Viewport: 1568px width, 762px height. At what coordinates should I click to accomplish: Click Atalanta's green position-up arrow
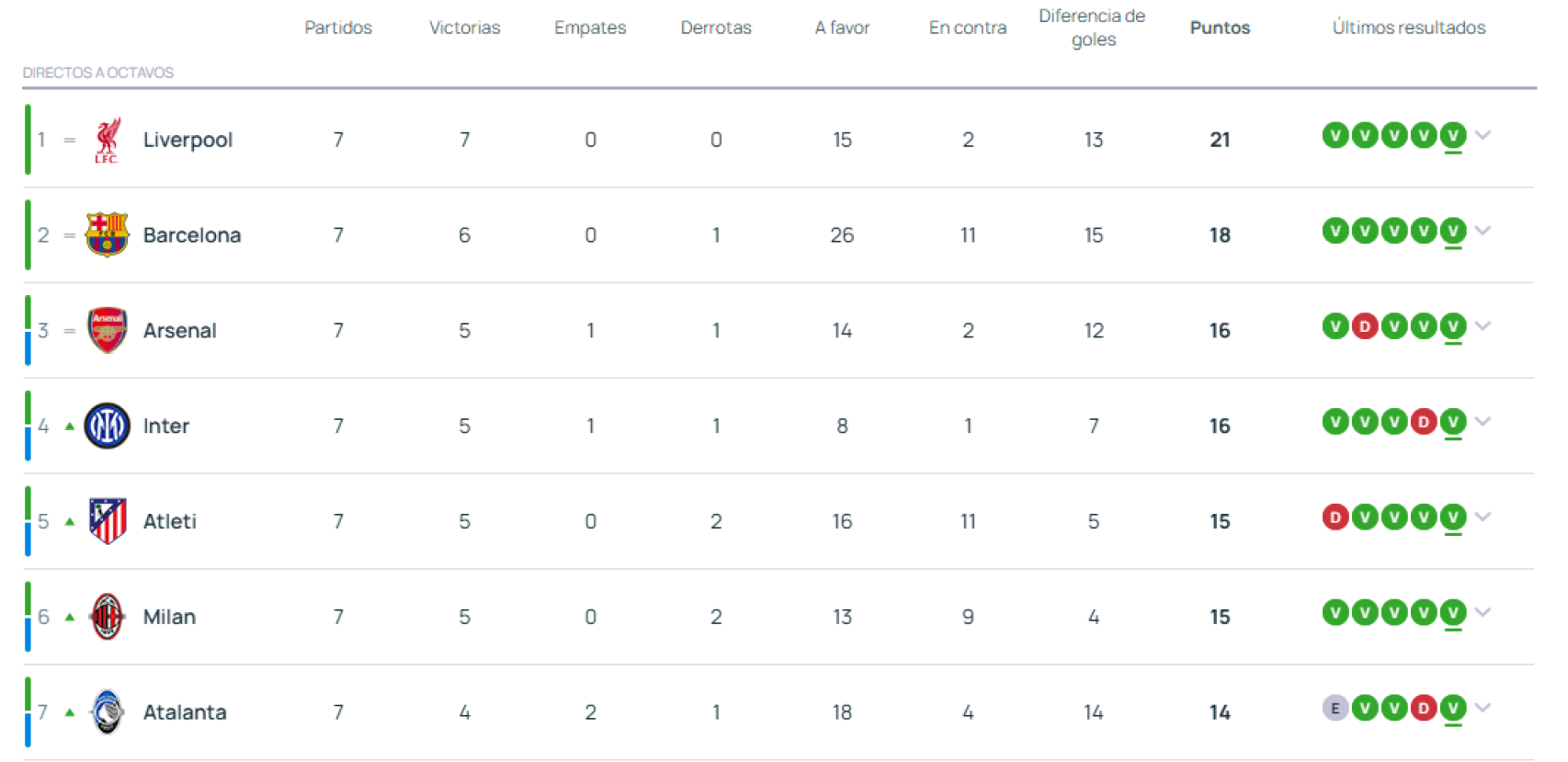click(70, 711)
